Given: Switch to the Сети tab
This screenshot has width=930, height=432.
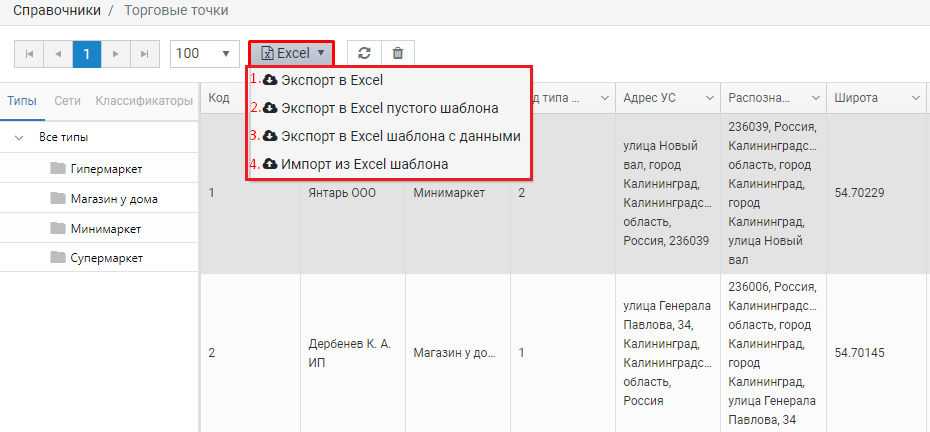Looking at the screenshot, I should pyautogui.click(x=68, y=101).
